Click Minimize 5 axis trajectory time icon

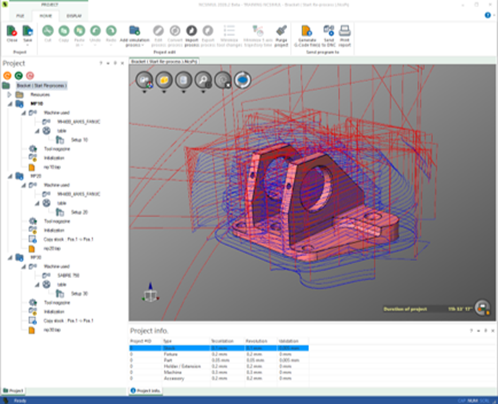click(x=258, y=31)
